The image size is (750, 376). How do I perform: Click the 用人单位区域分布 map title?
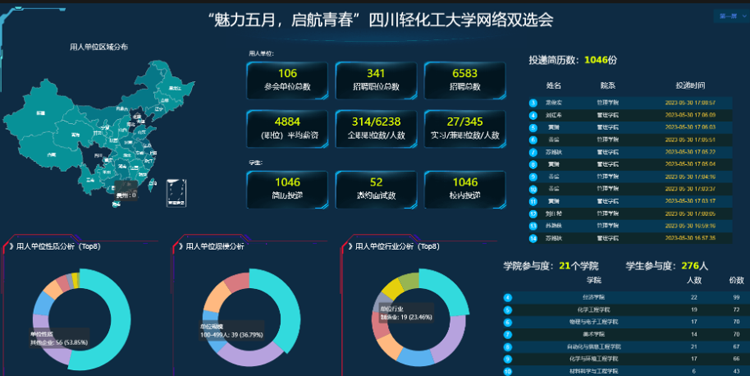pos(99,47)
